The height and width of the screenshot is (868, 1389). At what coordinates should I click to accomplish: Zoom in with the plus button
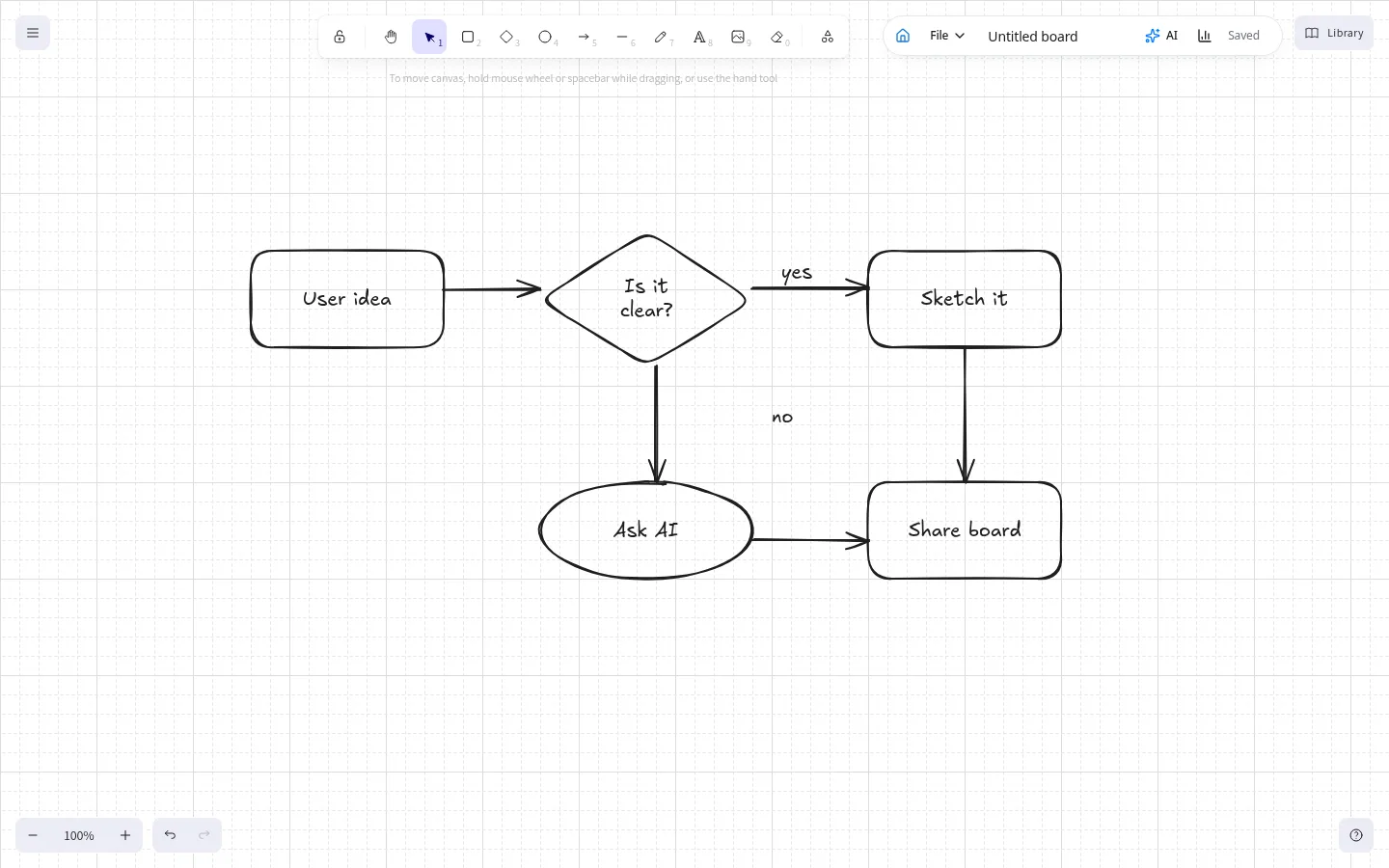pos(125,835)
